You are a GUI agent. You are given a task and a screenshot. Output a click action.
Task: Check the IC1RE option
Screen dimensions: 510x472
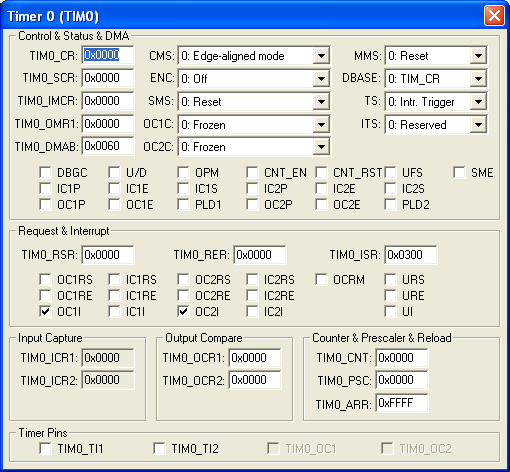114,295
